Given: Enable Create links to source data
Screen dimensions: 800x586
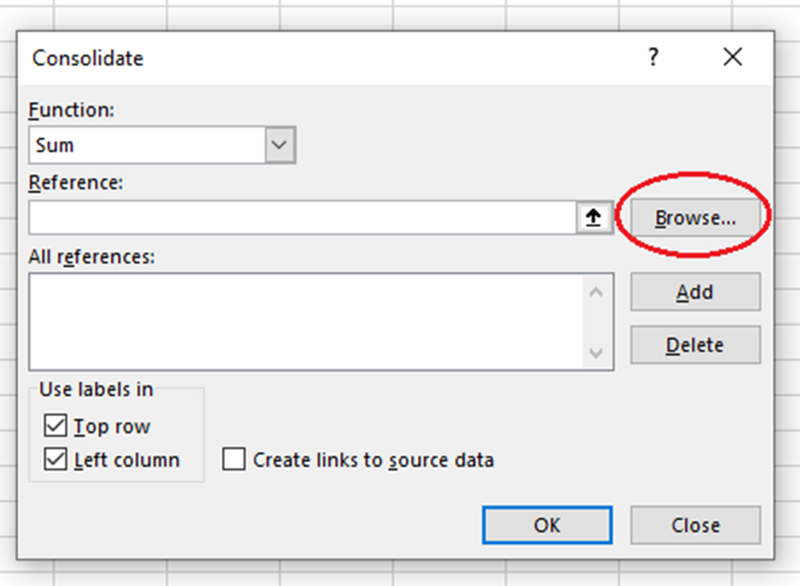Looking at the screenshot, I should tap(234, 459).
